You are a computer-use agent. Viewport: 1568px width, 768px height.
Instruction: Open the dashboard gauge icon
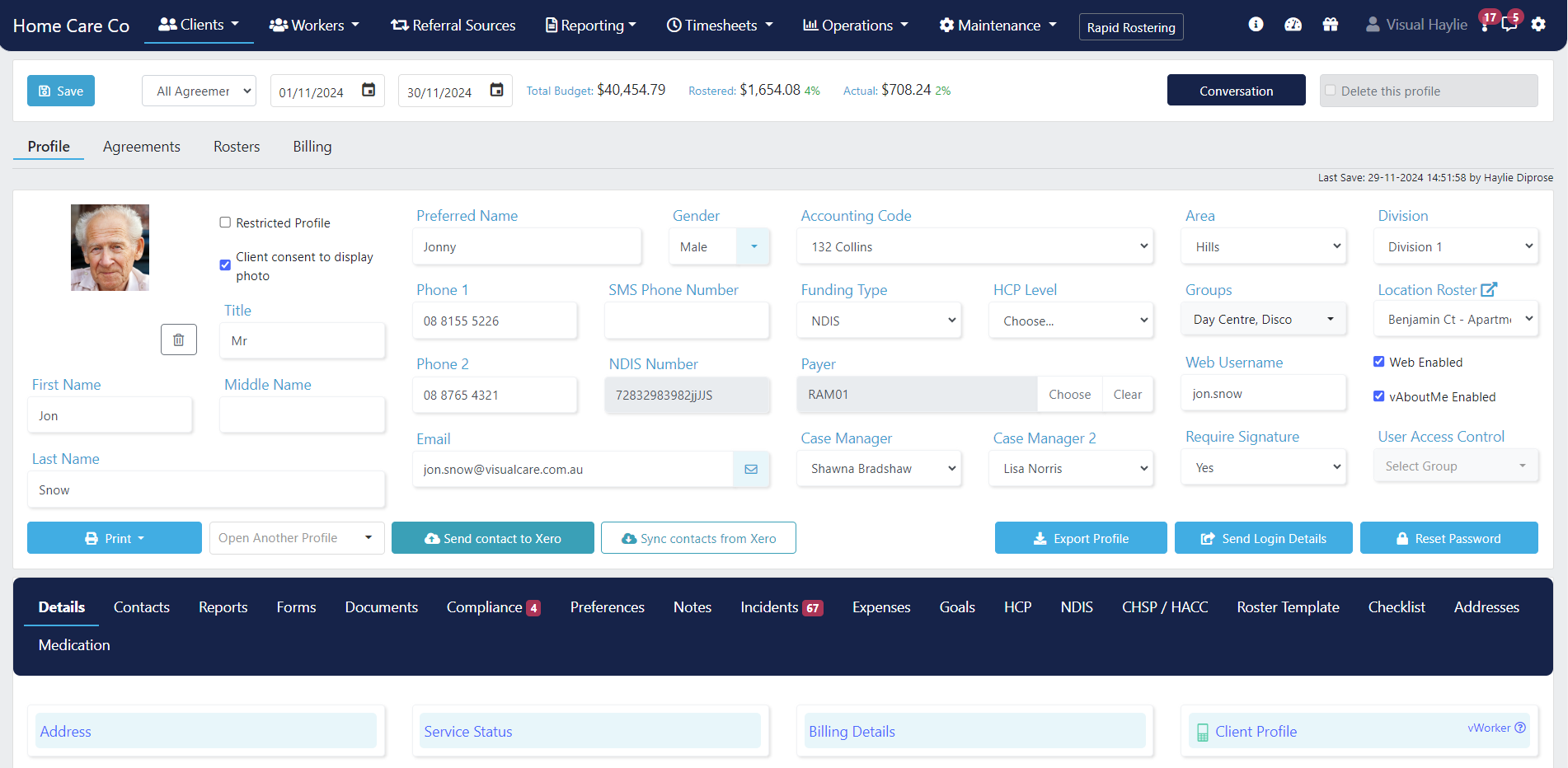pos(1293,25)
